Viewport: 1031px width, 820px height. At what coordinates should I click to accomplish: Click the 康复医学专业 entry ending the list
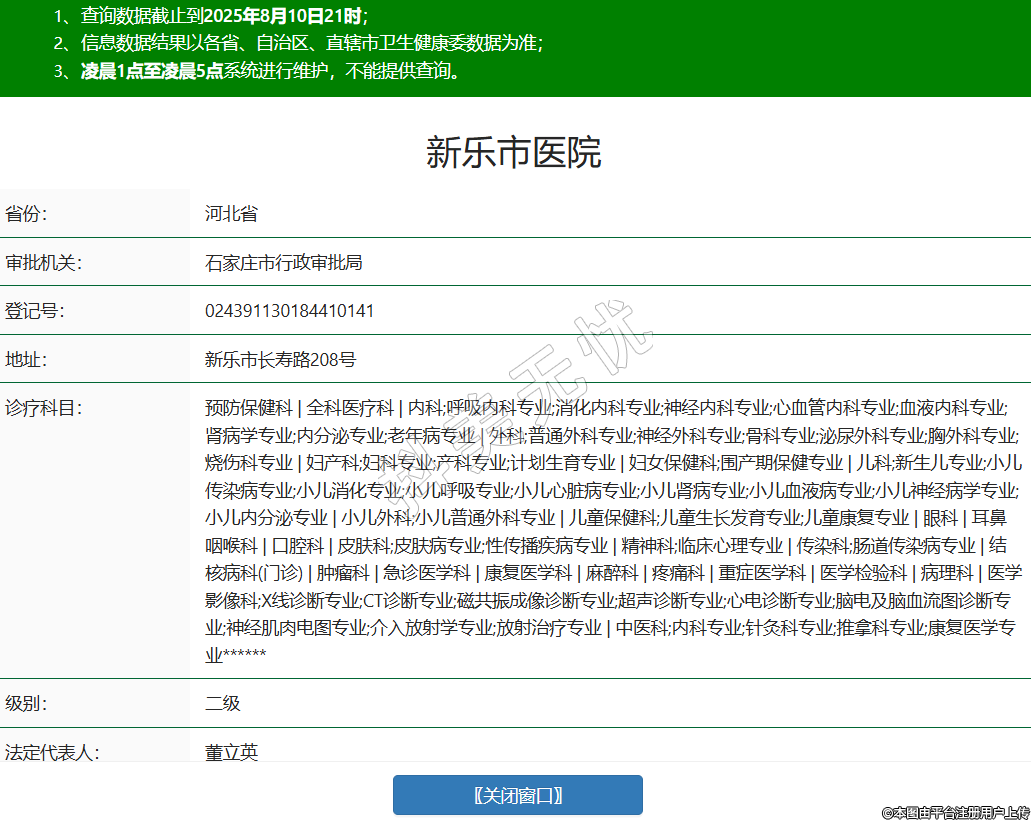(970, 628)
